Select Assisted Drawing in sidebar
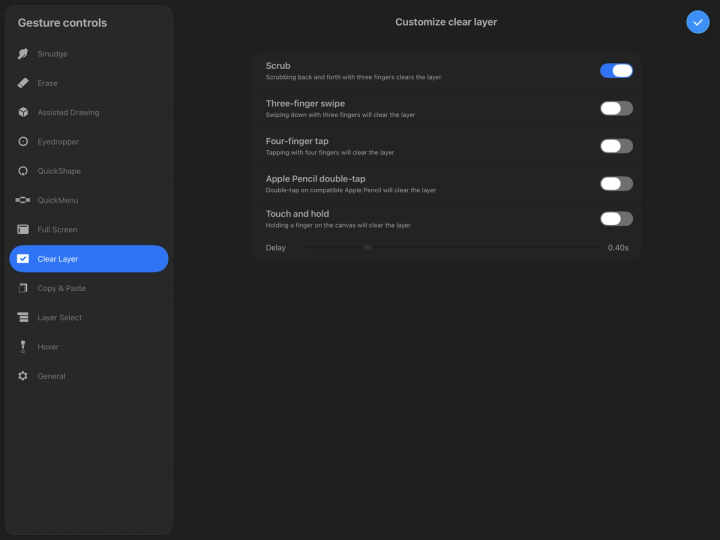This screenshot has height=540, width=720. coord(89,112)
